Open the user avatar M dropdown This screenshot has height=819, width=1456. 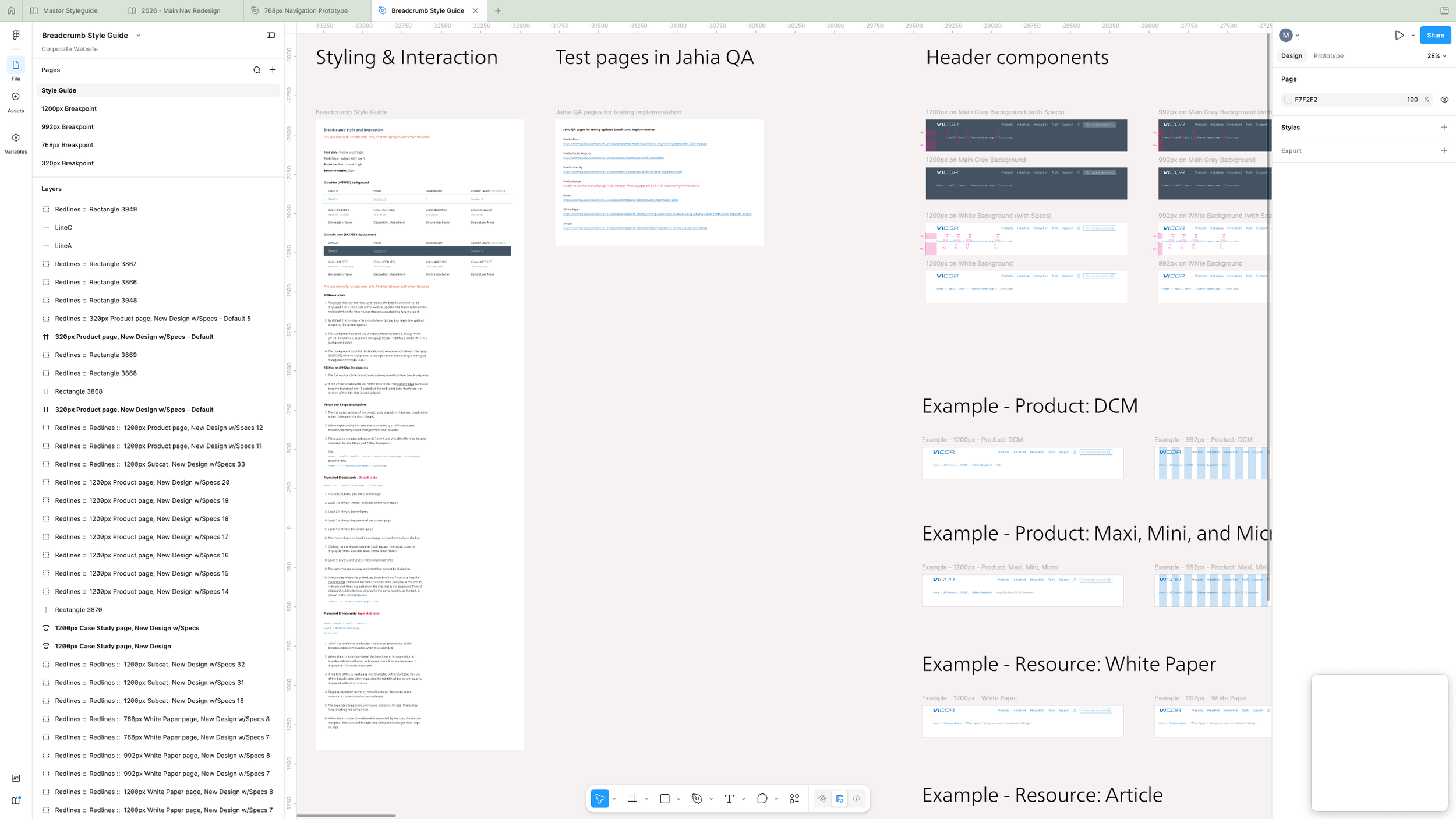click(x=1289, y=35)
